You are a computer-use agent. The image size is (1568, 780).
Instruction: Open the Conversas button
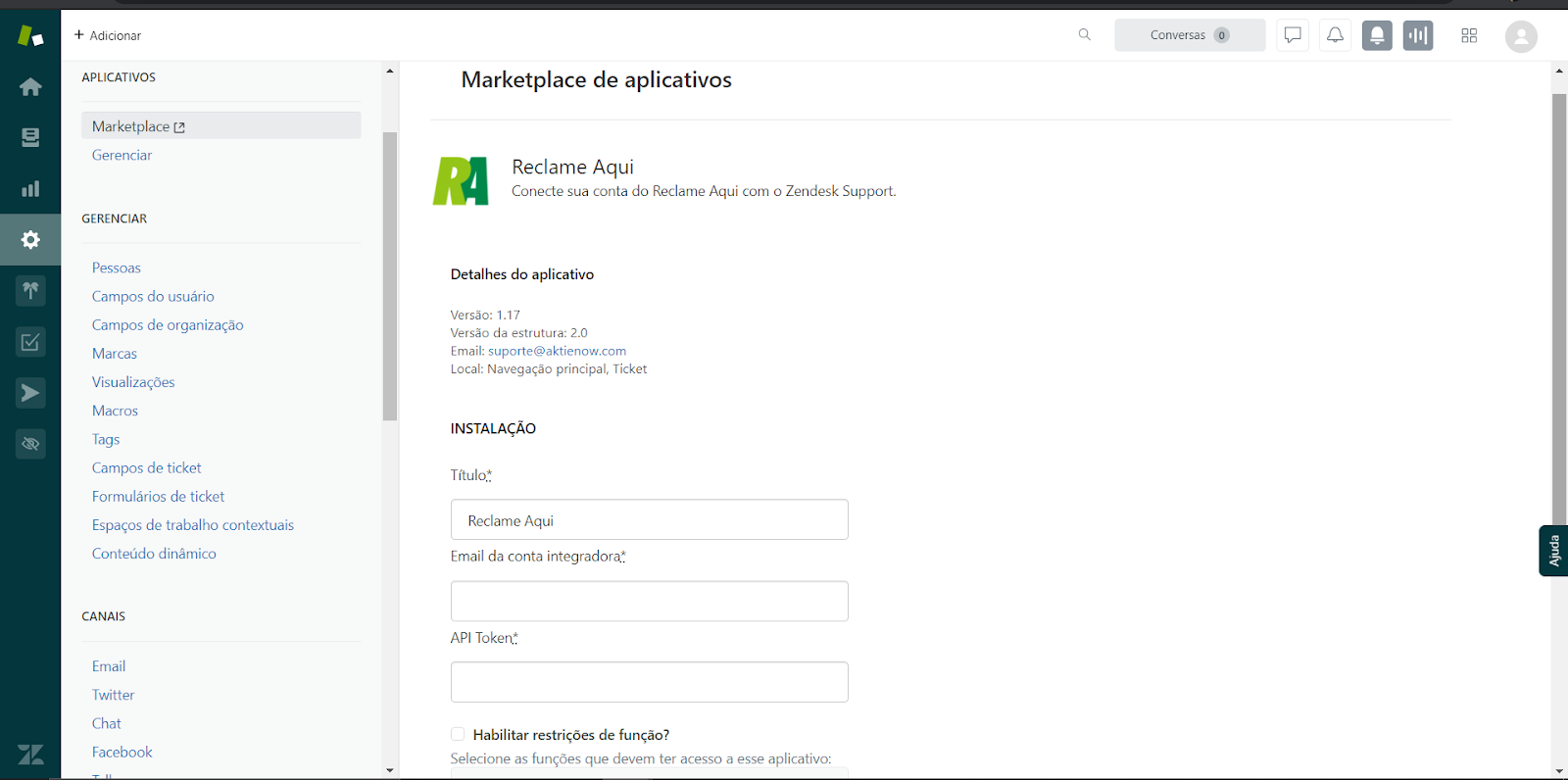pyautogui.click(x=1190, y=35)
